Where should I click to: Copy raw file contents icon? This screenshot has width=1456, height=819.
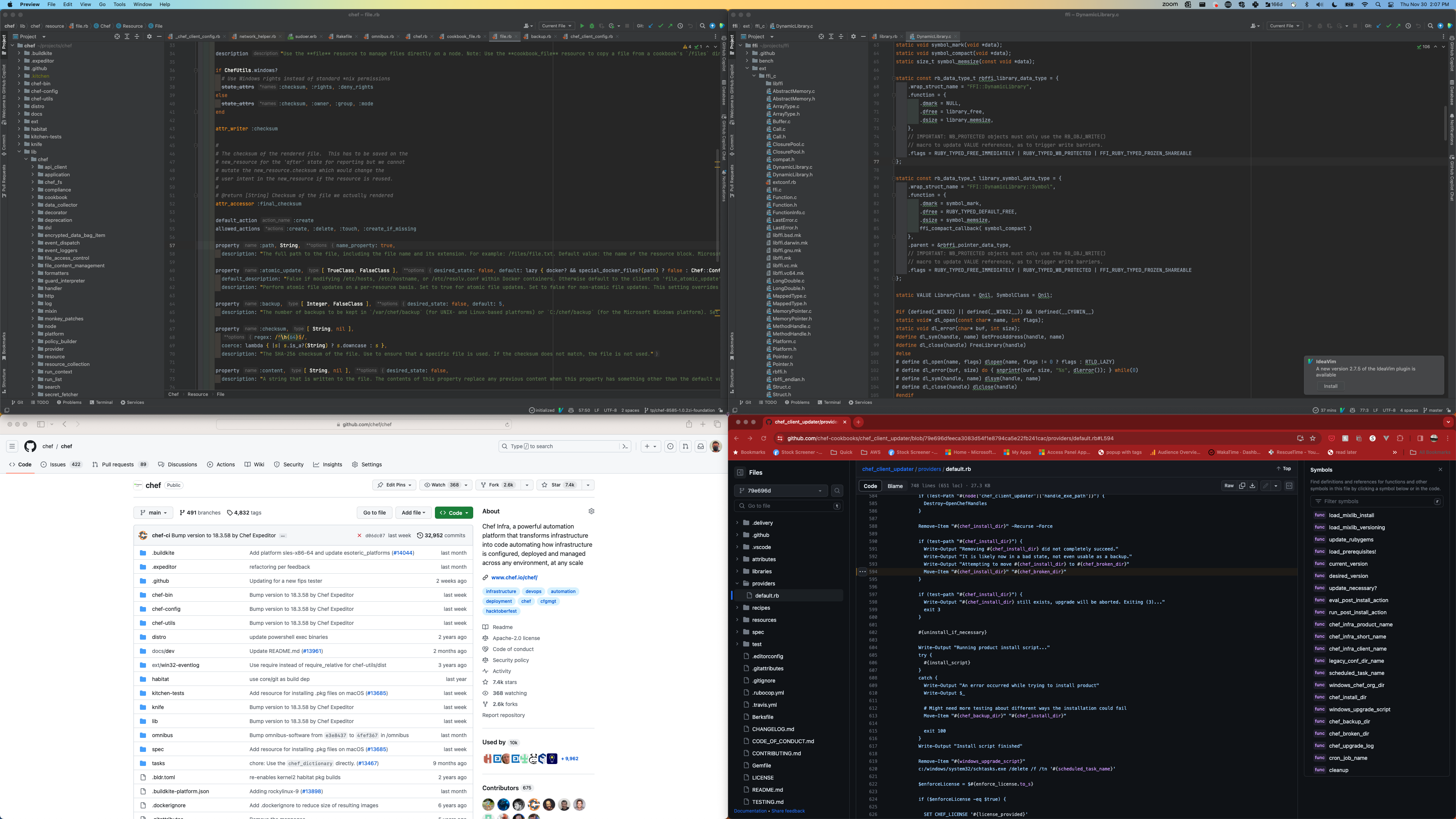pos(1242,485)
